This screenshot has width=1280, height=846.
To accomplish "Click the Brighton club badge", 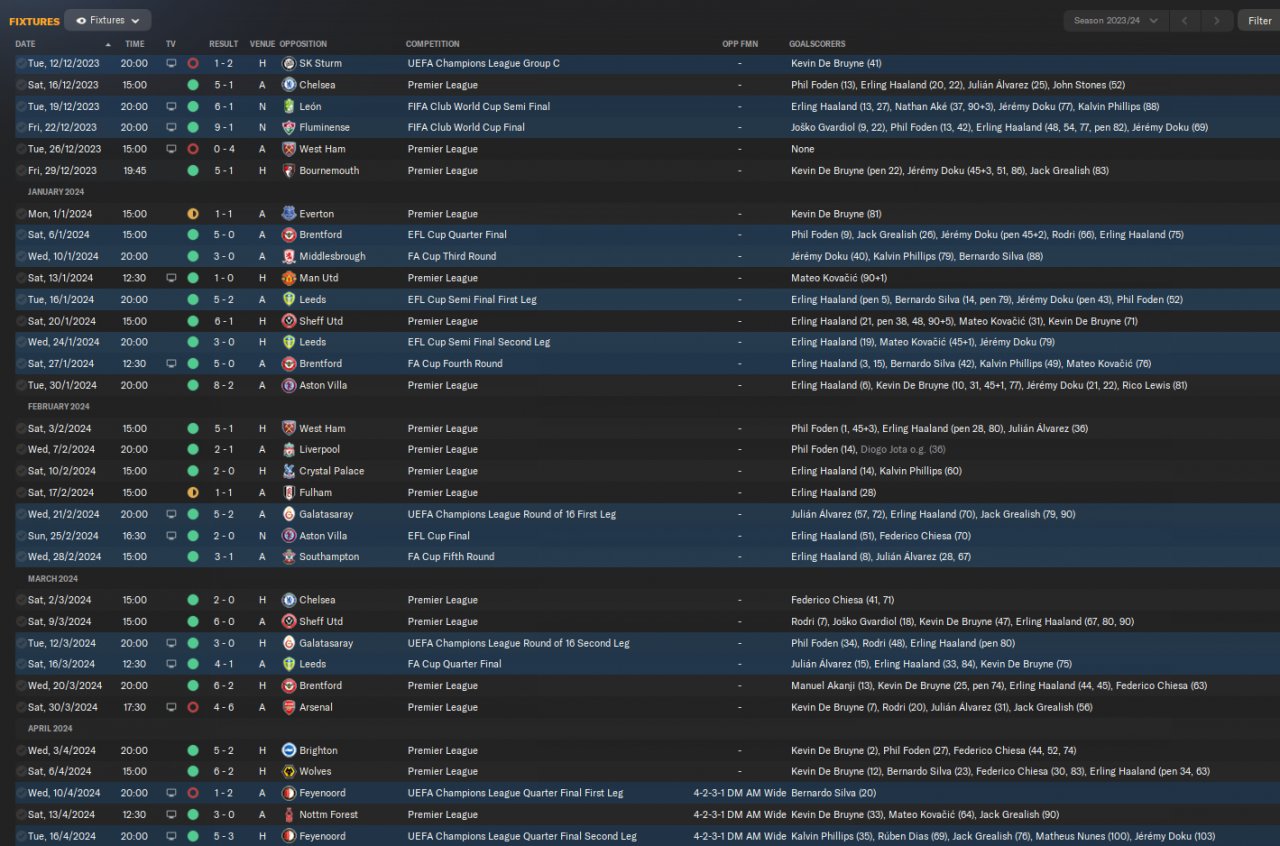I will coord(289,751).
